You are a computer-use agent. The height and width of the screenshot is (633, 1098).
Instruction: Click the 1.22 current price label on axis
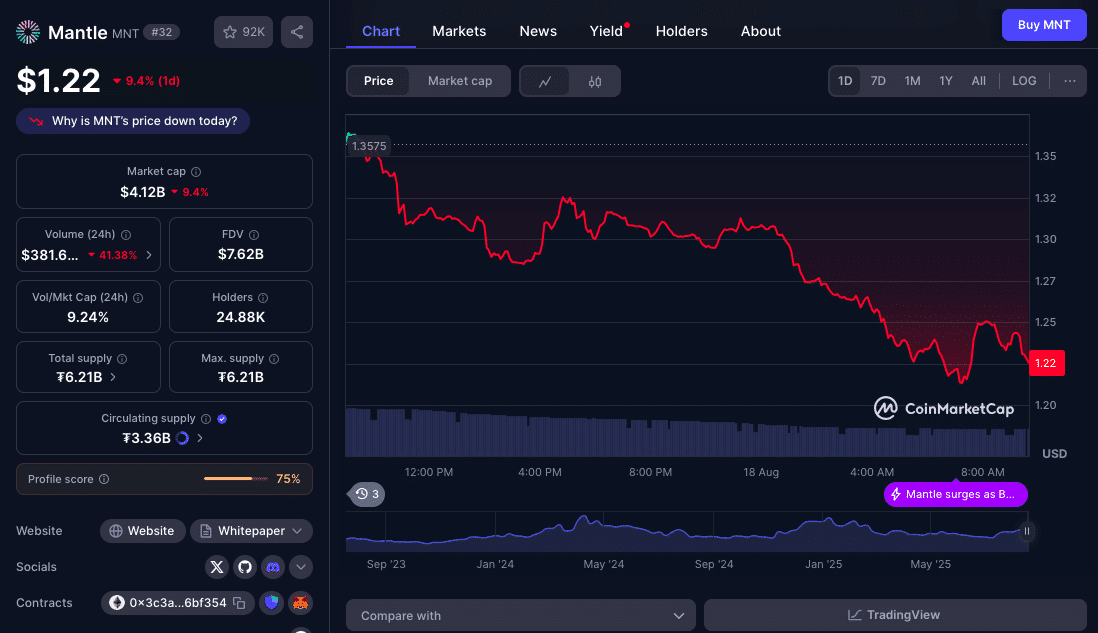1046,363
